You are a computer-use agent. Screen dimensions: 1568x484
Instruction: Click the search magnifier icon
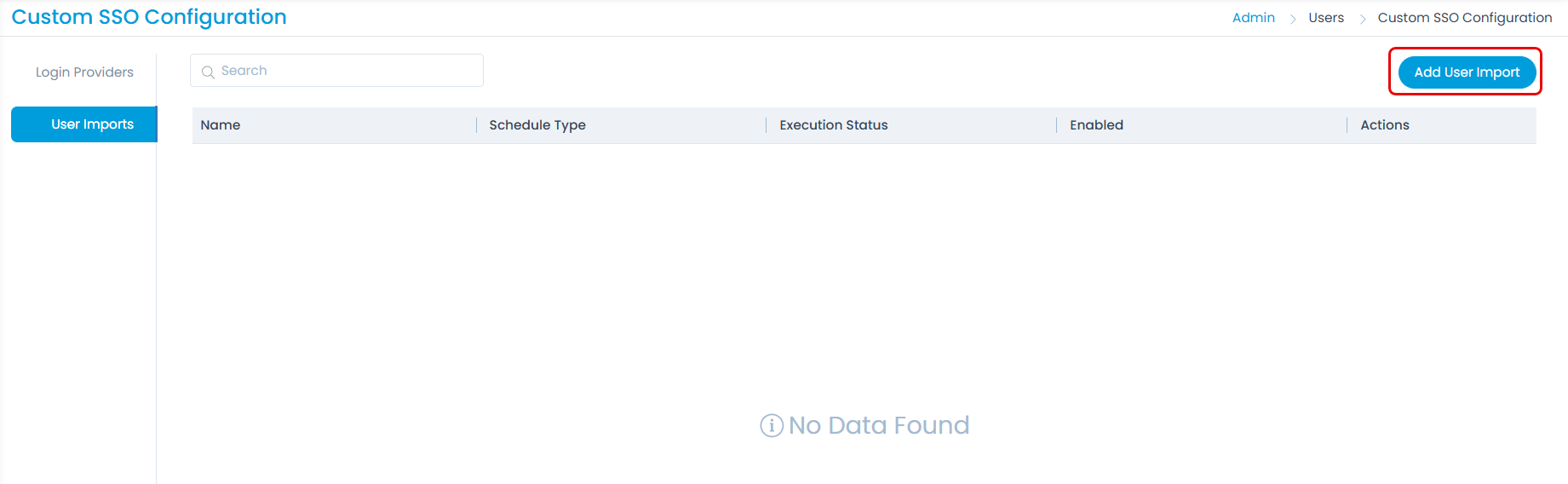(x=208, y=72)
